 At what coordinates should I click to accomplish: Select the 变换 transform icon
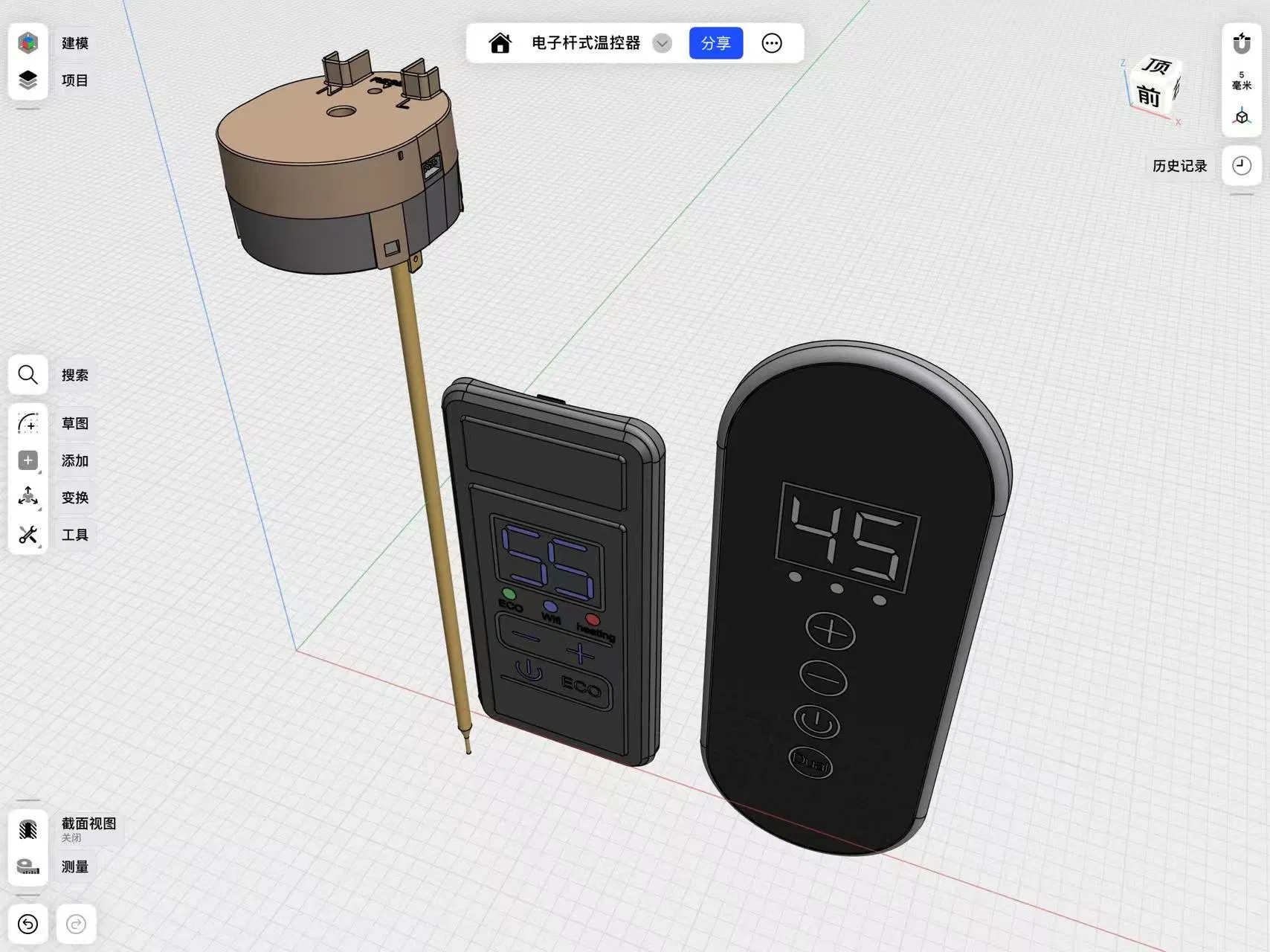pos(28,497)
